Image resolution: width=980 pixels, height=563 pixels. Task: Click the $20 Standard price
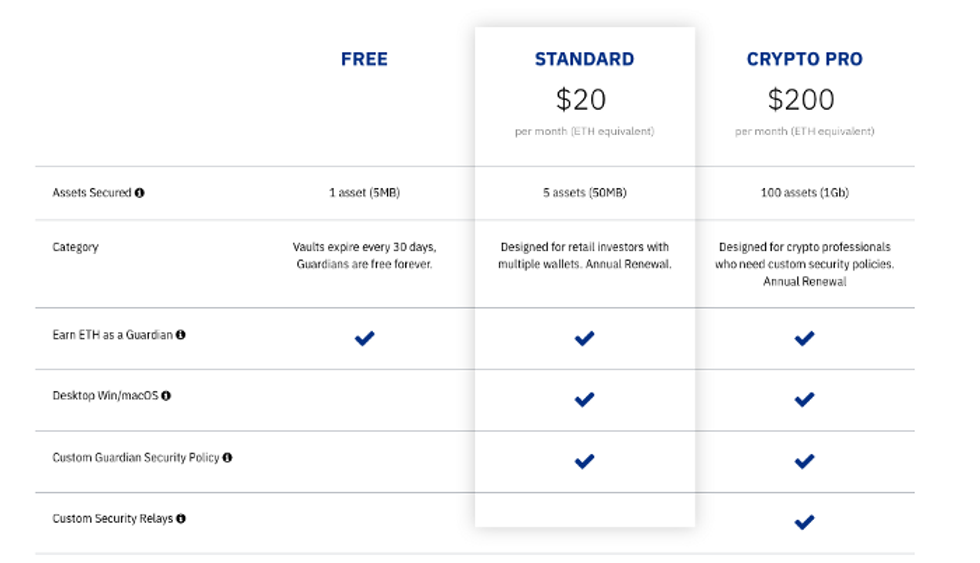581,99
